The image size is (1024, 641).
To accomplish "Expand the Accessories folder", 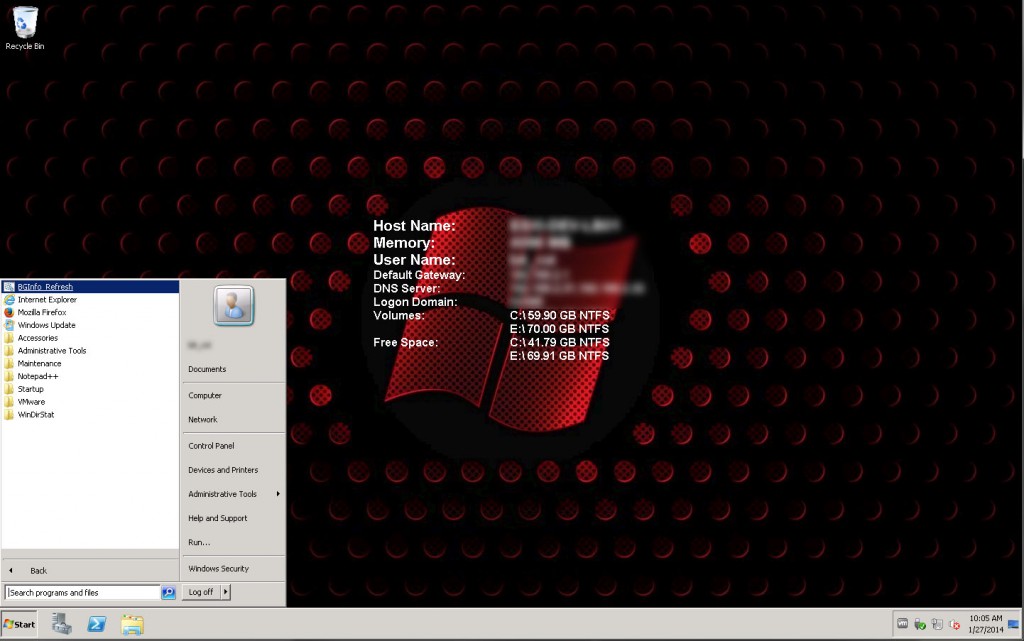I will click(41, 337).
